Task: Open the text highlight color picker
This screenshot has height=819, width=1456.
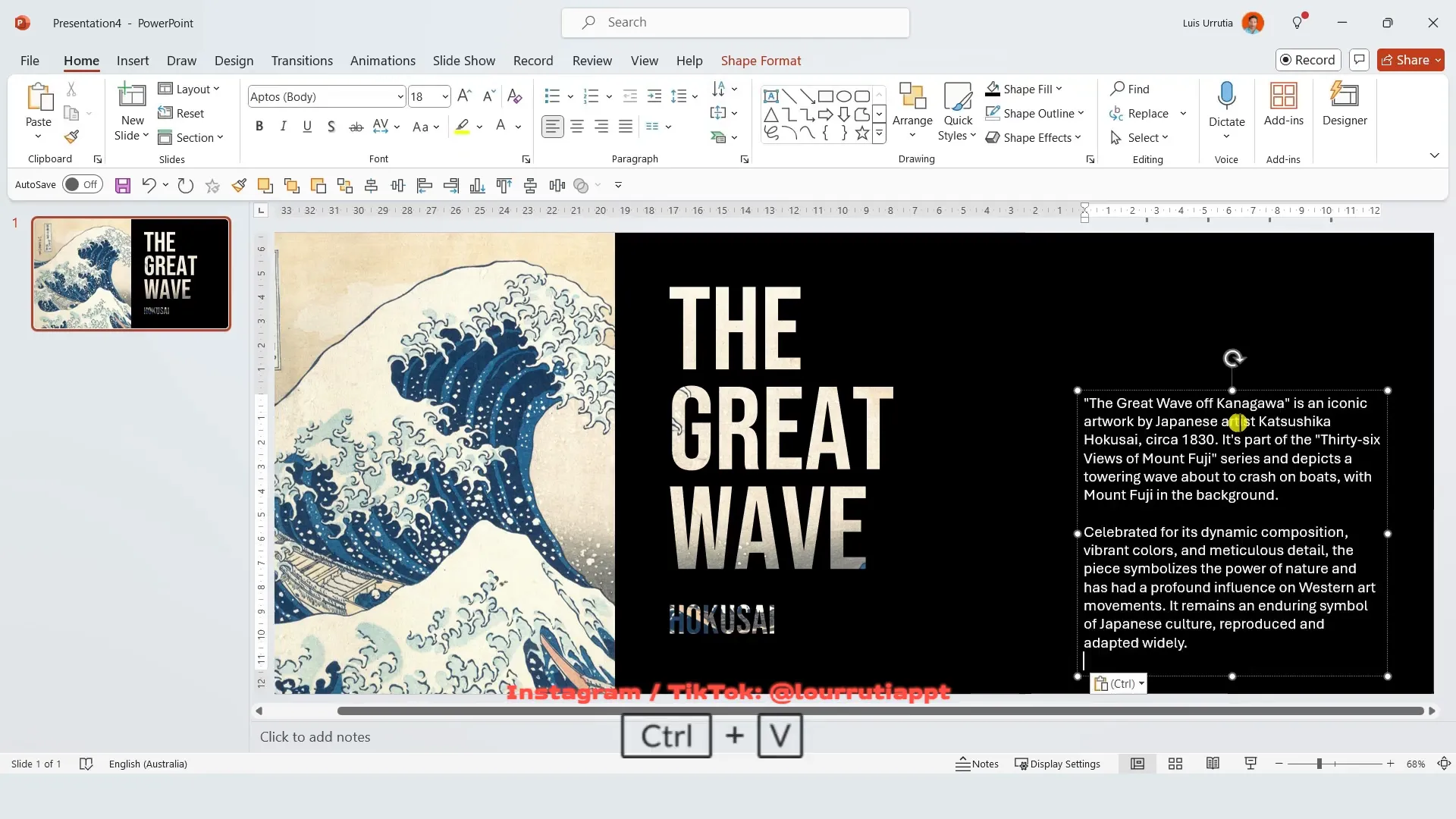Action: tap(479, 127)
